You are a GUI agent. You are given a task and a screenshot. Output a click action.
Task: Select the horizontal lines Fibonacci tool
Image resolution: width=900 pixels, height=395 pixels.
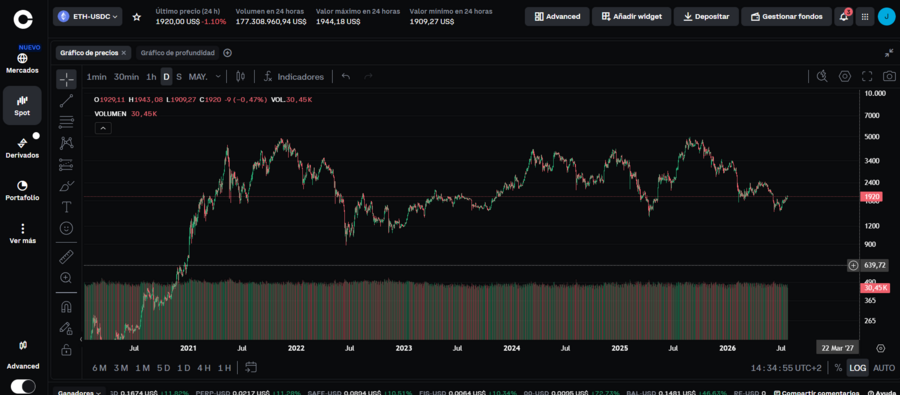coord(66,122)
